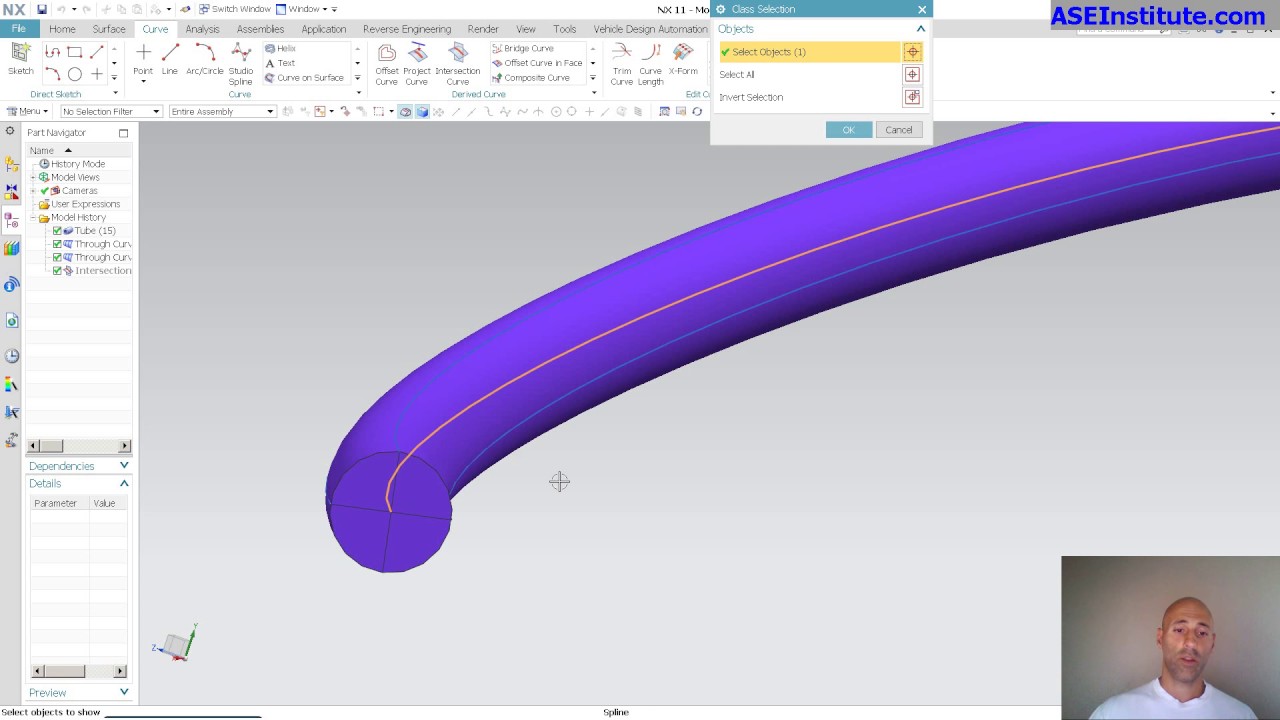
Task: Click the Switch Window button
Action: pos(235,9)
